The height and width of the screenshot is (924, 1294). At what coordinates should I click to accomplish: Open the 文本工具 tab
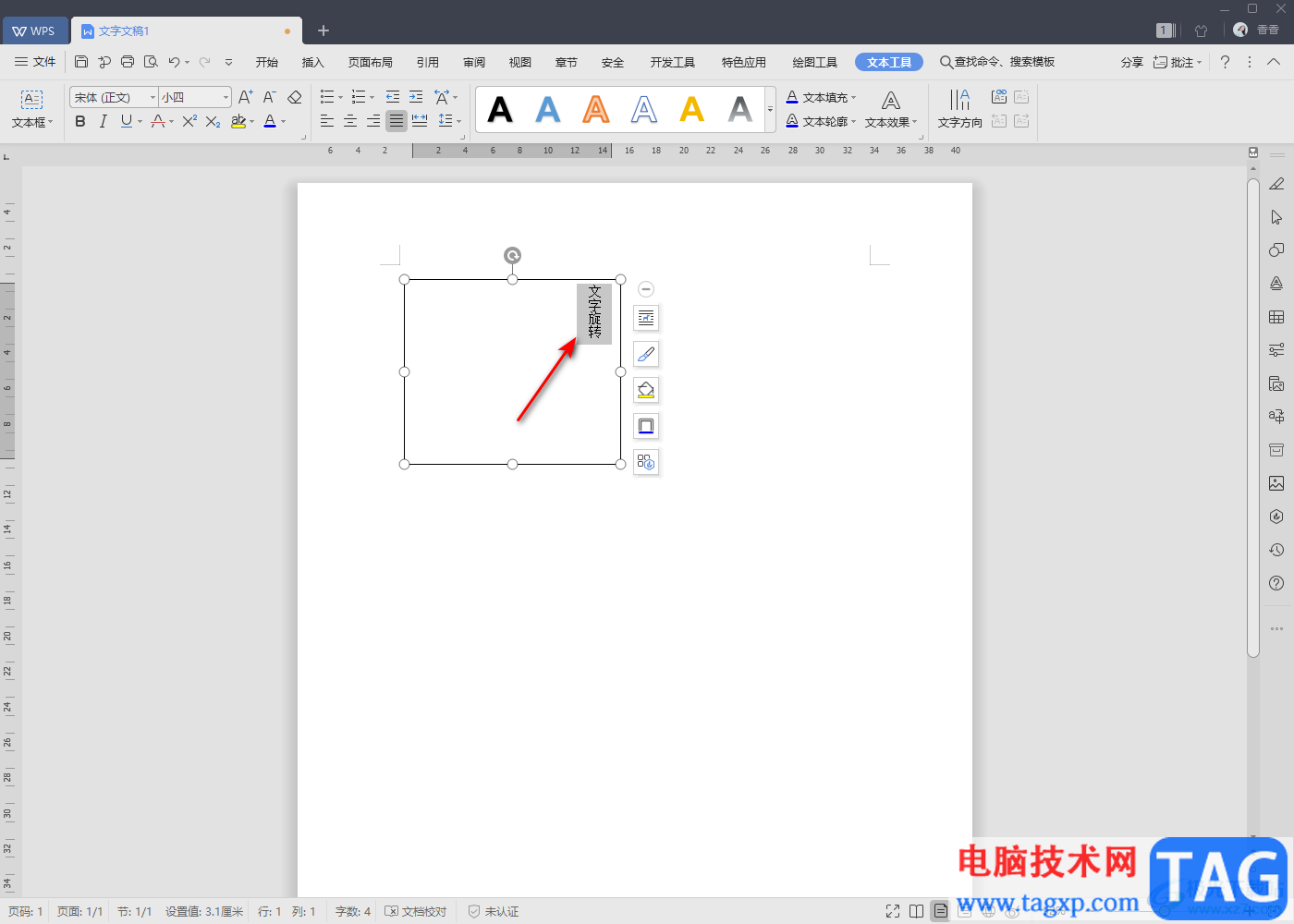click(889, 62)
